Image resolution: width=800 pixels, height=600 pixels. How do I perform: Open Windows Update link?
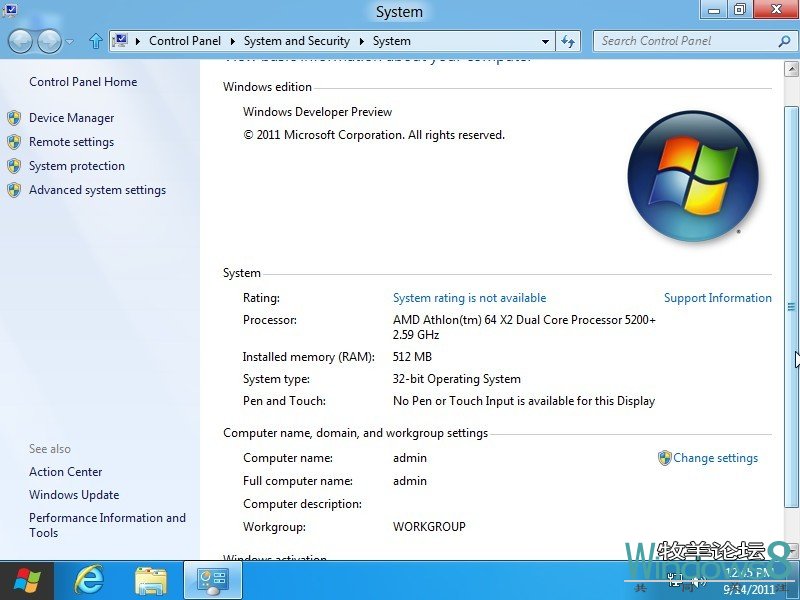pyautogui.click(x=74, y=495)
